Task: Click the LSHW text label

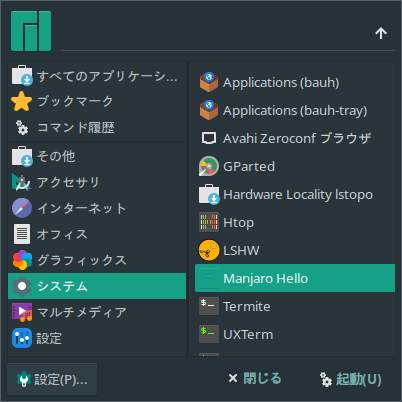Action: [x=241, y=250]
